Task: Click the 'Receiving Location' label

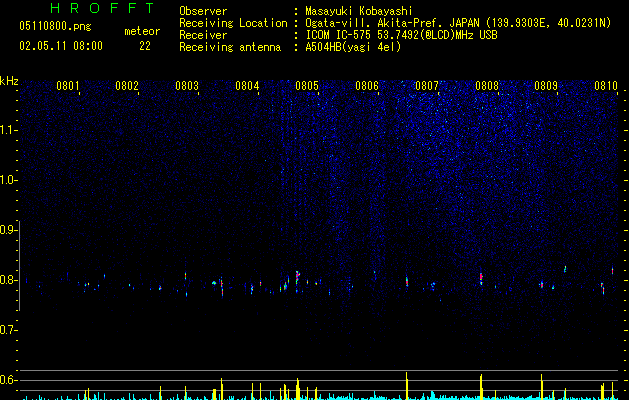Action: (233, 23)
